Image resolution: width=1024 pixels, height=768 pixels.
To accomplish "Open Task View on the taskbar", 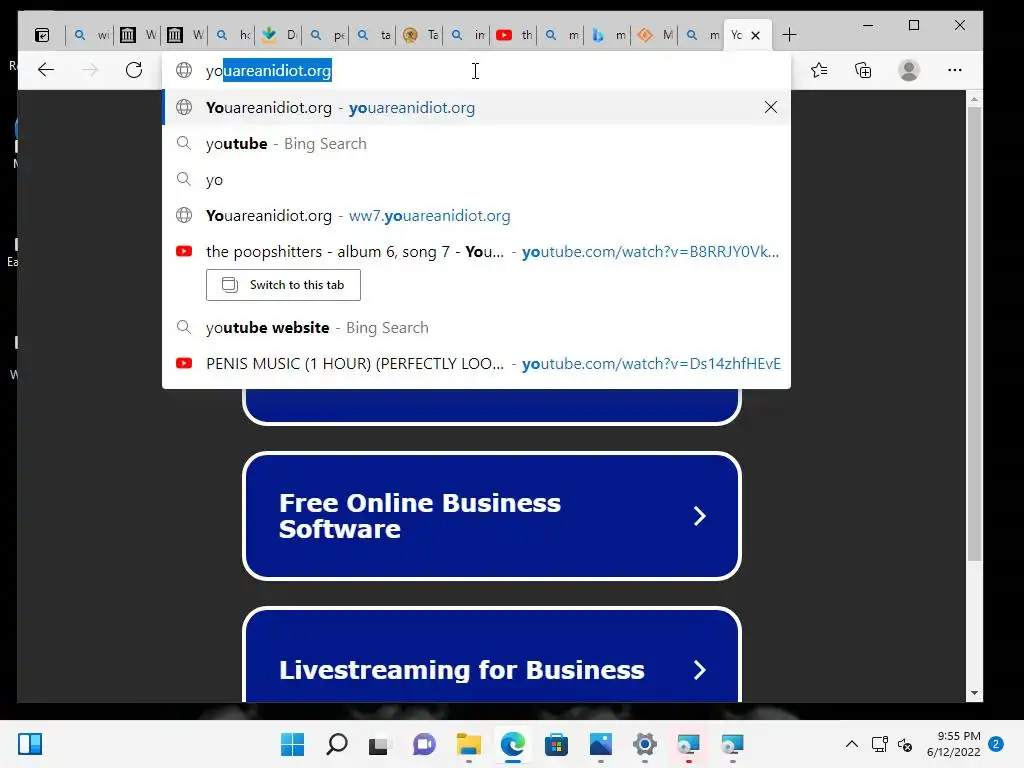I will coord(379,744).
